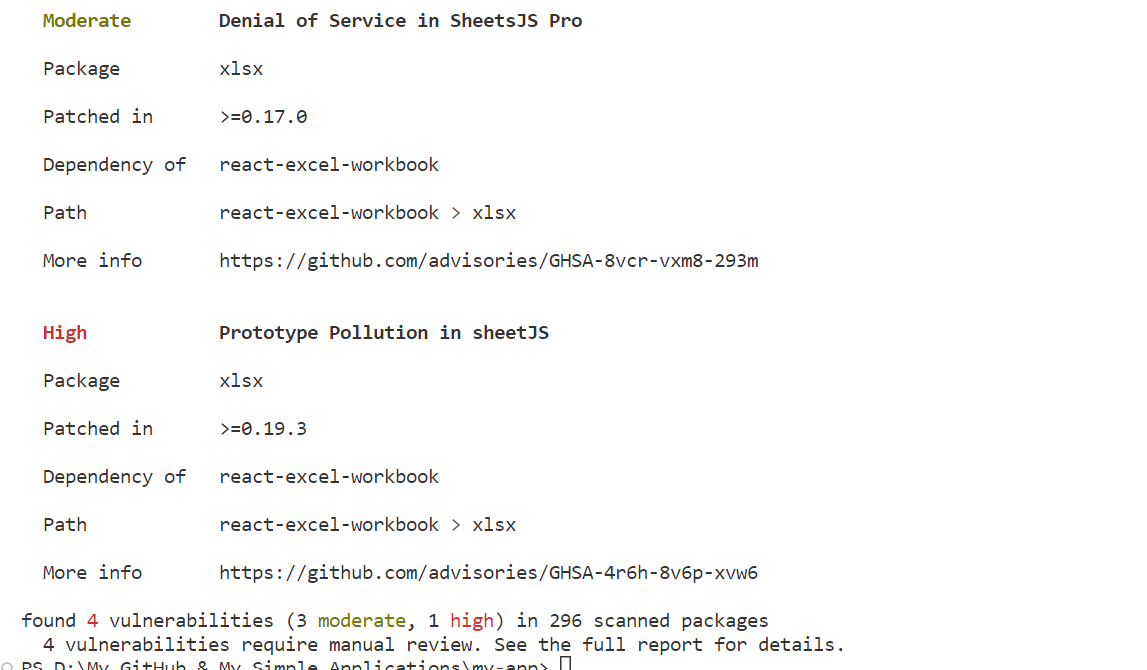
Task: Select xlsx package name under Prototype Pollution
Action: [x=241, y=382]
